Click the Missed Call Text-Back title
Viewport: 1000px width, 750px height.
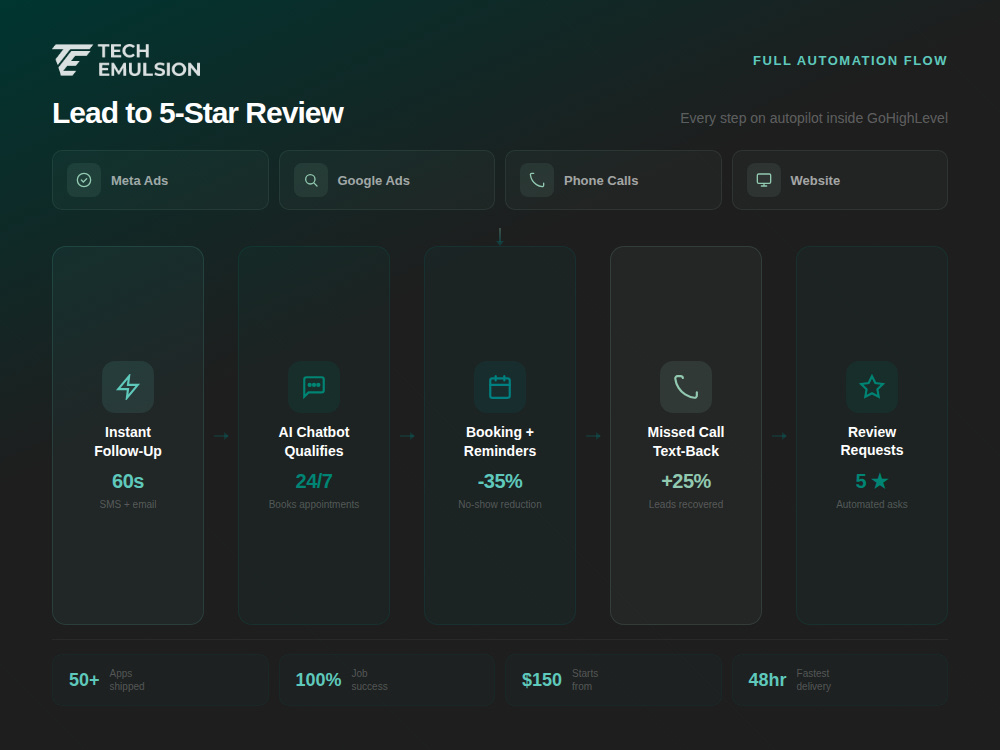tap(686, 441)
